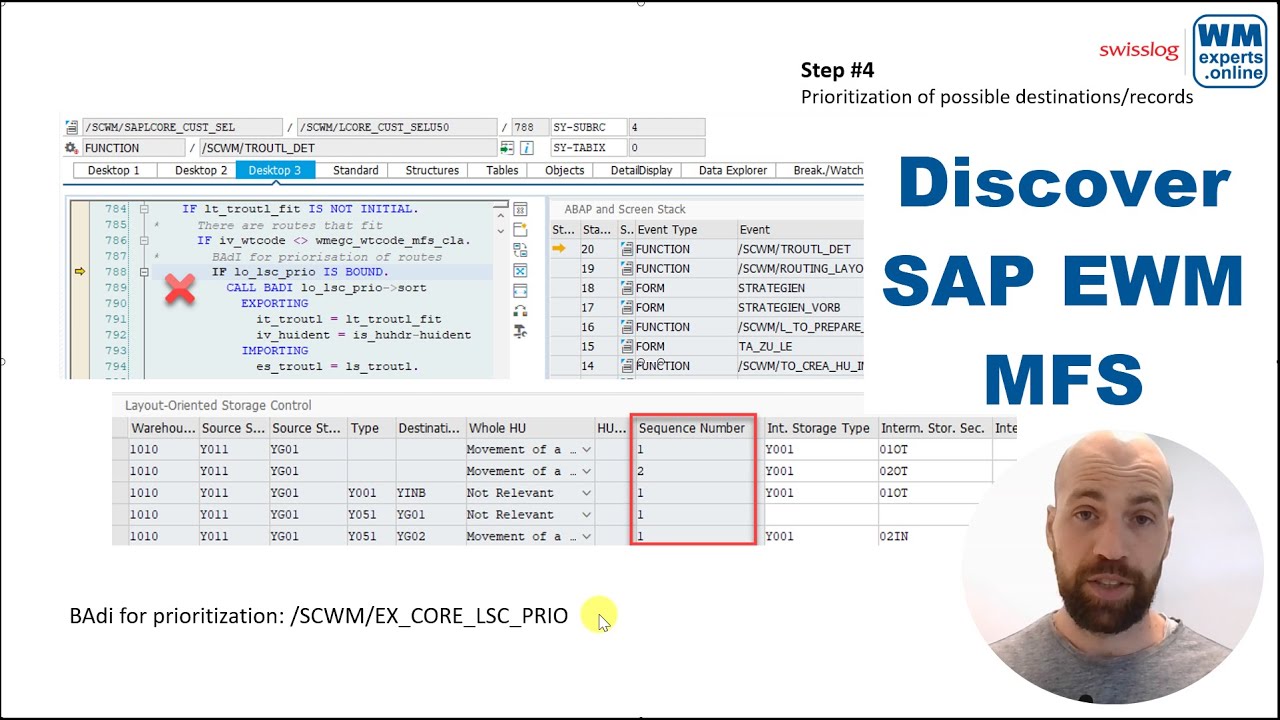Click destination cell YINB in table
The height and width of the screenshot is (720, 1280).
[430, 493]
